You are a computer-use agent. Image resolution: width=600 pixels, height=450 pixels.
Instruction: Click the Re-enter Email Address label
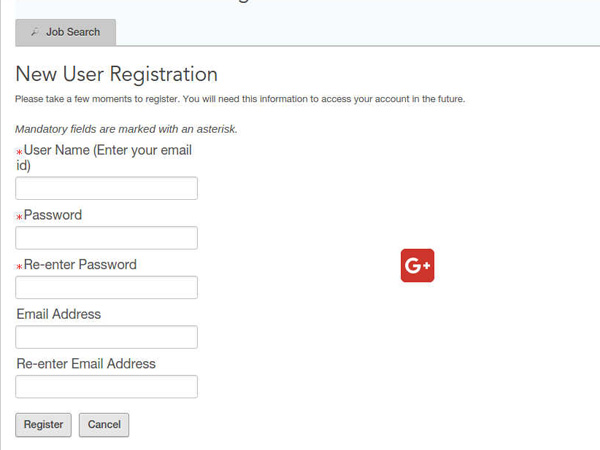(x=86, y=364)
